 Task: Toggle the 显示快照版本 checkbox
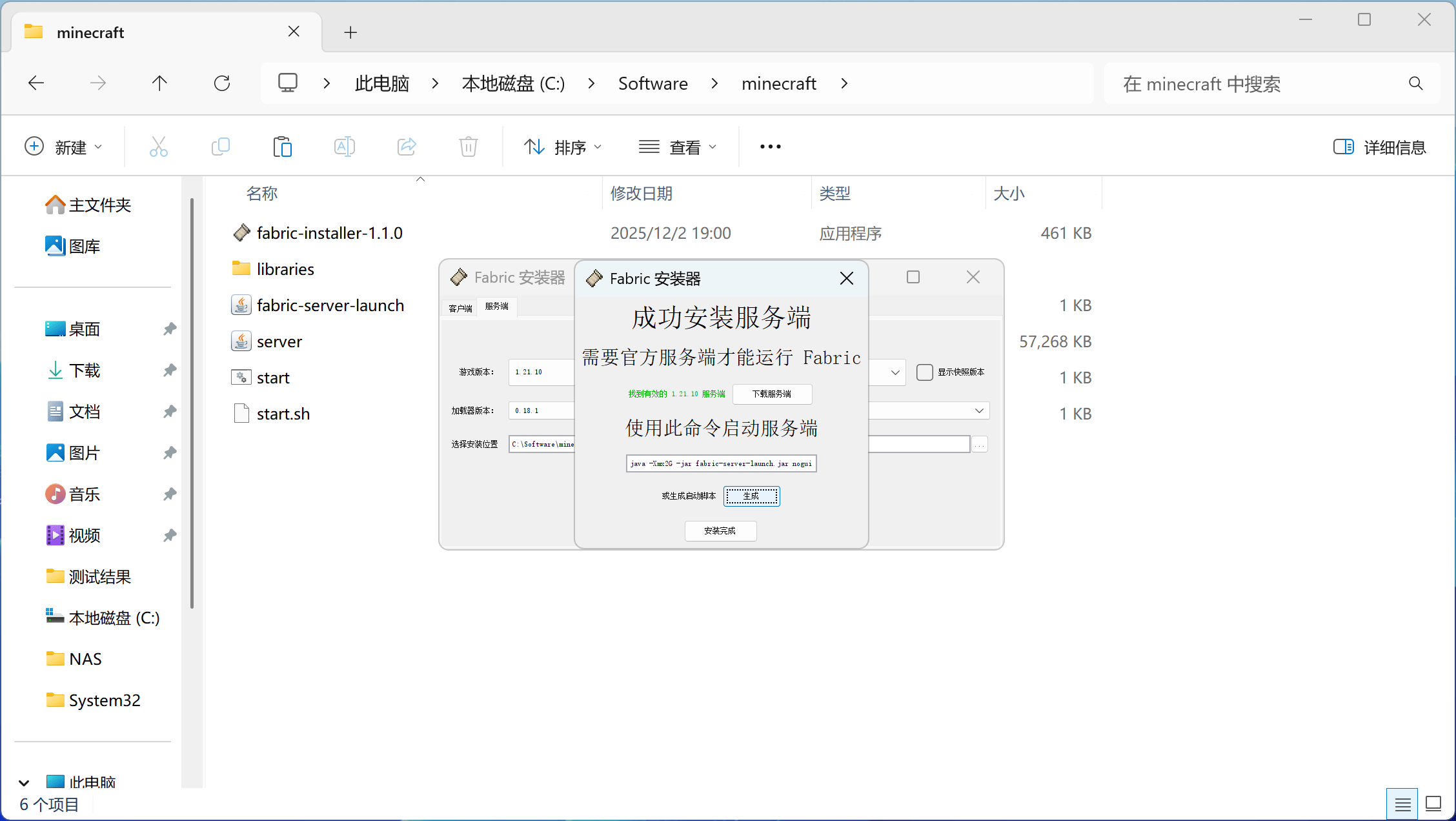924,372
